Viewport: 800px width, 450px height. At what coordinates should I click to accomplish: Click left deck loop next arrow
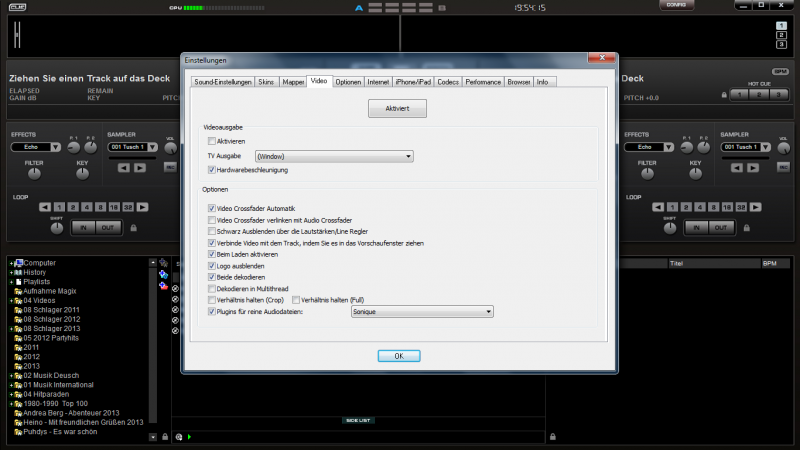click(x=142, y=207)
